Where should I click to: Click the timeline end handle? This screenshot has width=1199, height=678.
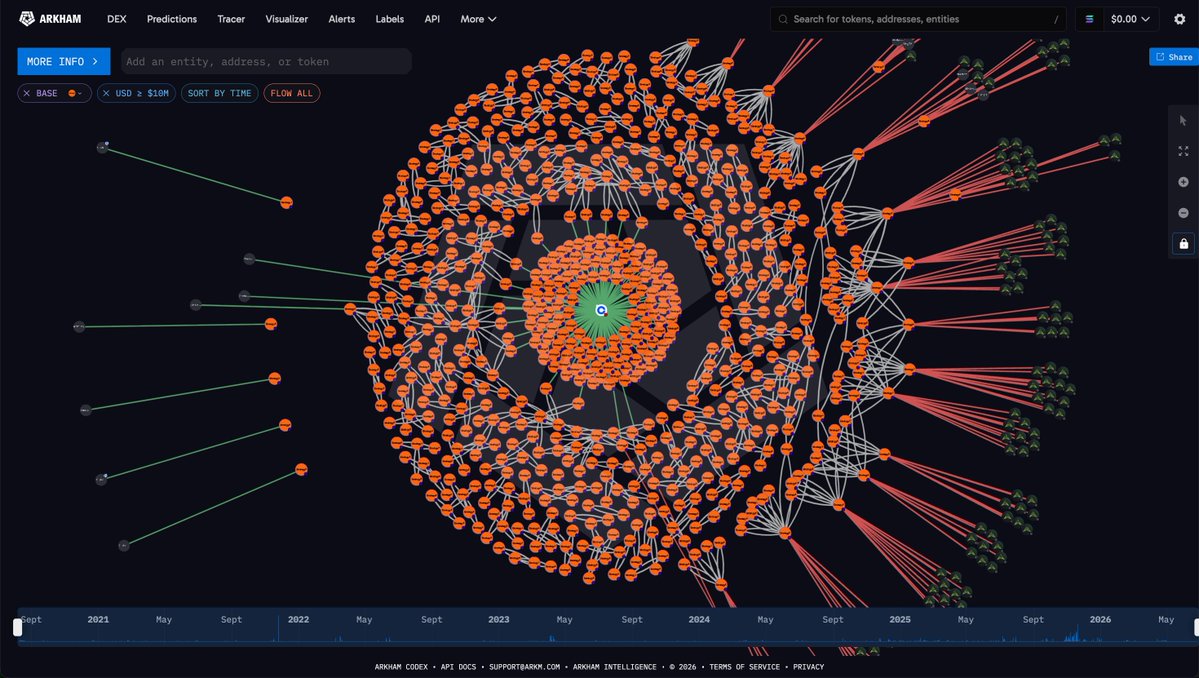[x=1195, y=627]
